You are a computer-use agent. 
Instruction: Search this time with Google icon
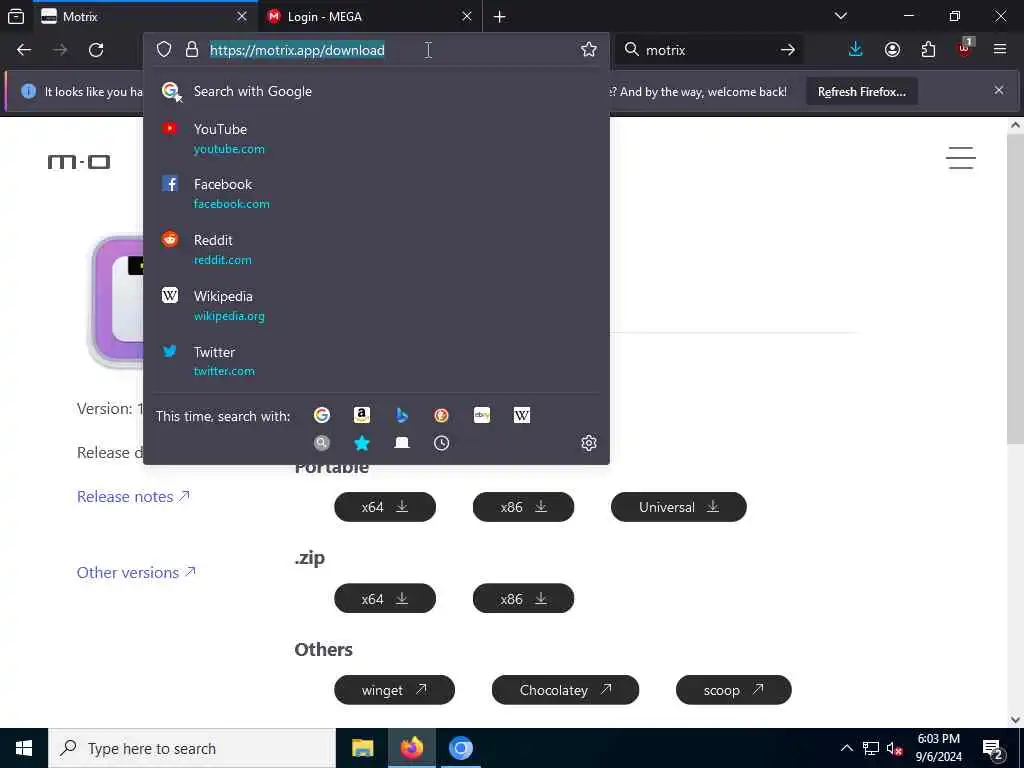pyautogui.click(x=322, y=415)
